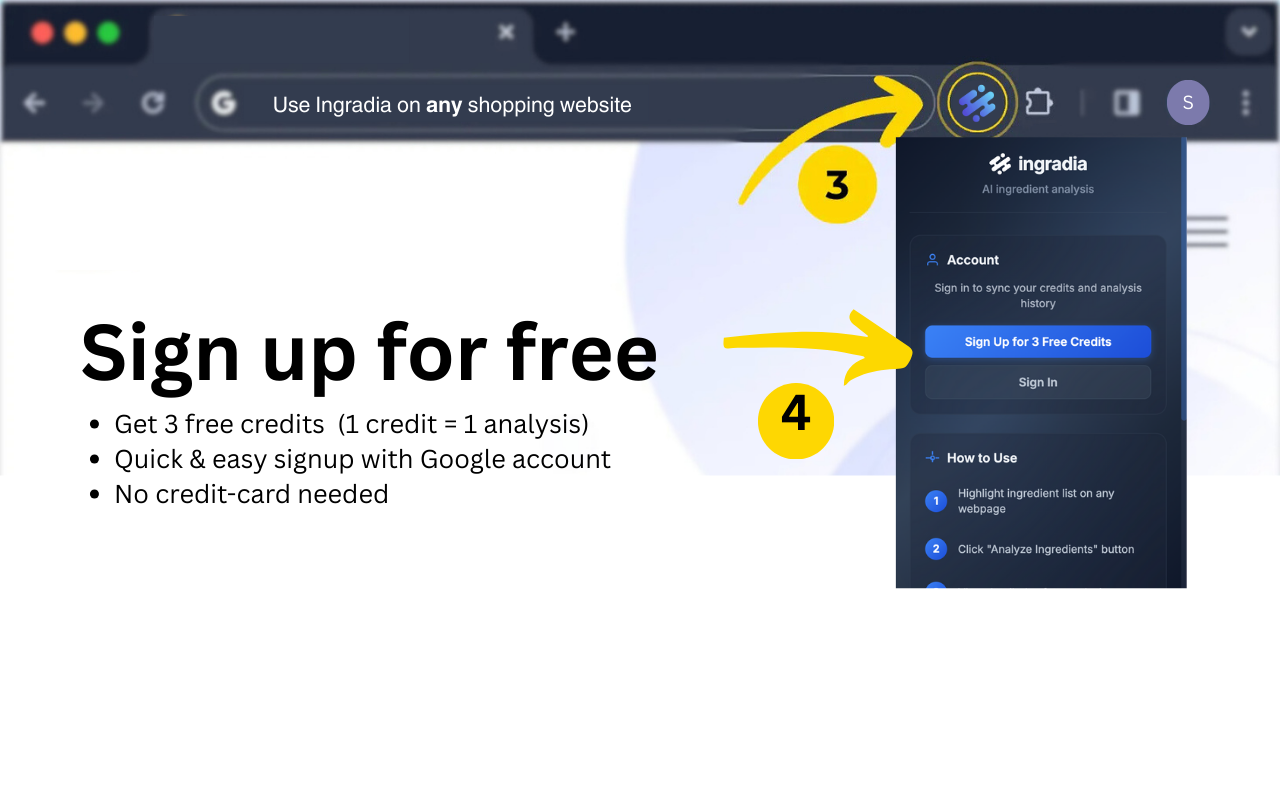Click the Ingradia extension toolbar icon

point(977,102)
